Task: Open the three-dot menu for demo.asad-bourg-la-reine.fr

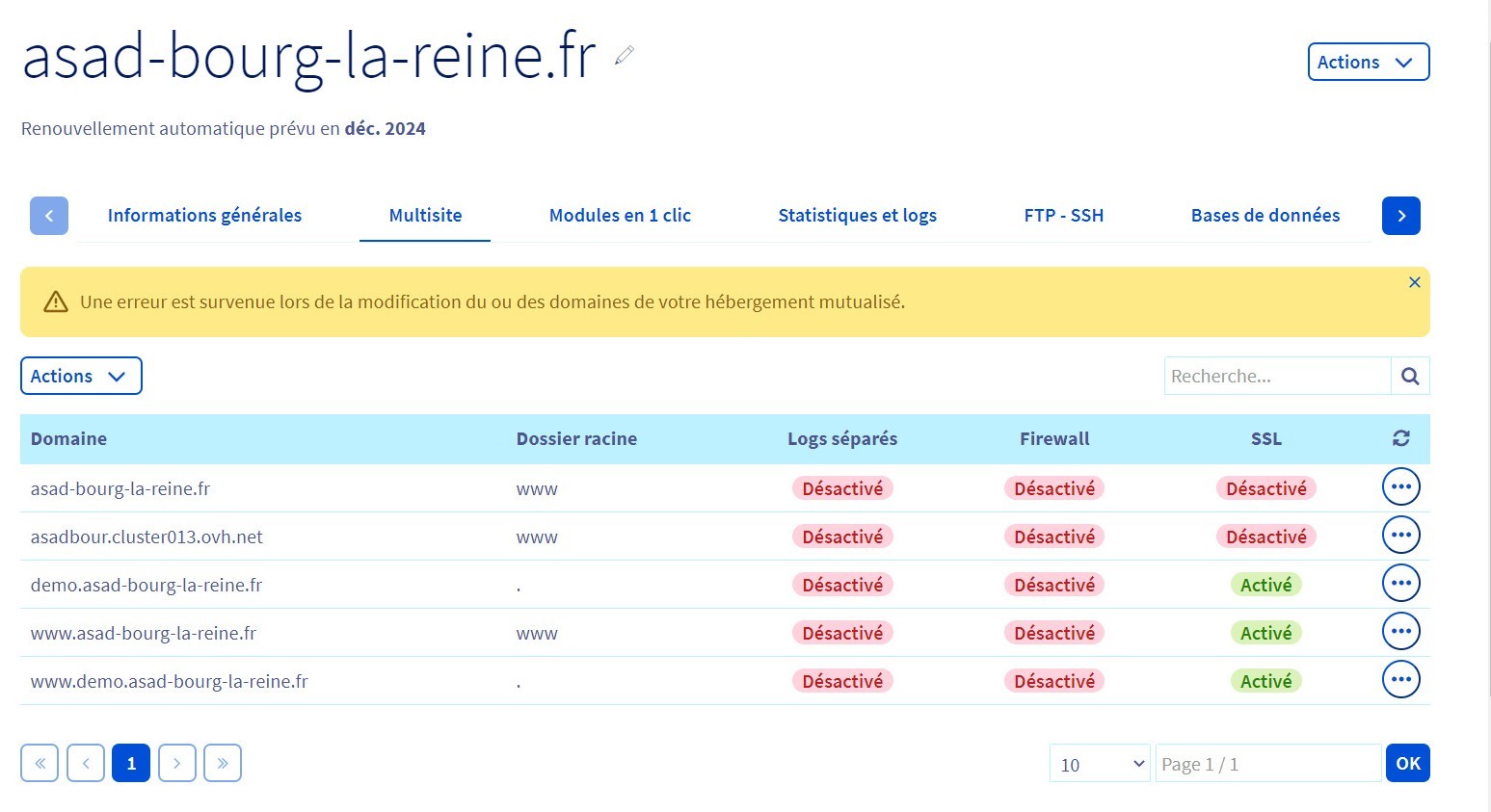Action: [1400, 584]
